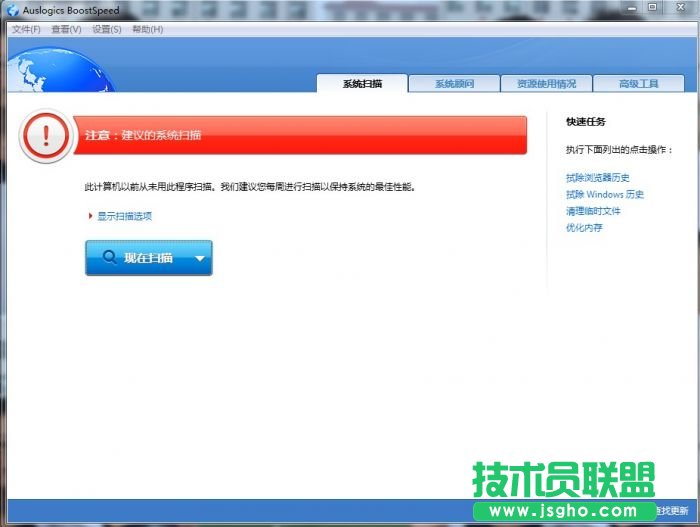This screenshot has height=527, width=700.
Task: Click the red exclamation warning icon
Action: [46, 136]
